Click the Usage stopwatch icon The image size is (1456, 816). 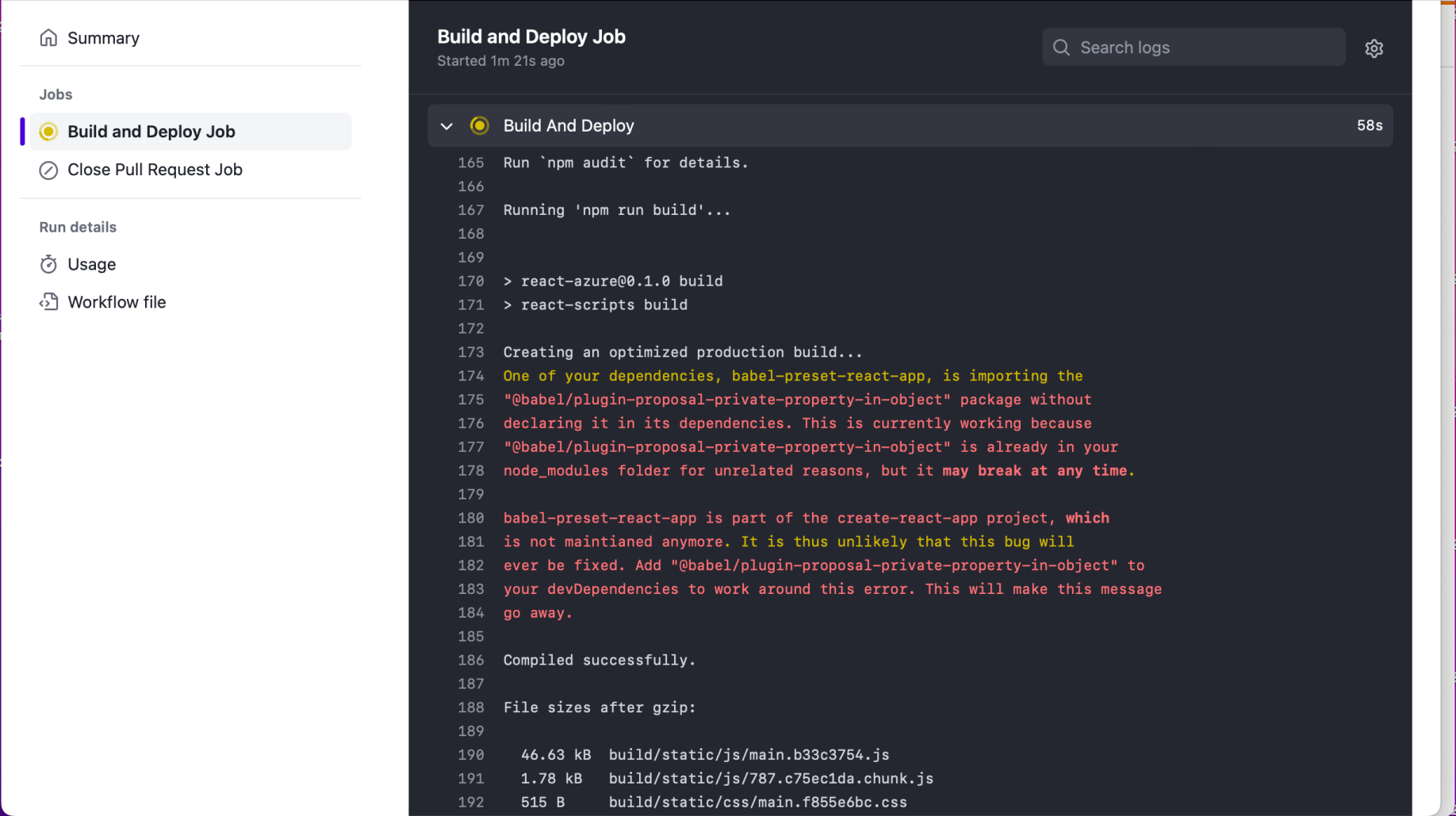click(x=48, y=265)
